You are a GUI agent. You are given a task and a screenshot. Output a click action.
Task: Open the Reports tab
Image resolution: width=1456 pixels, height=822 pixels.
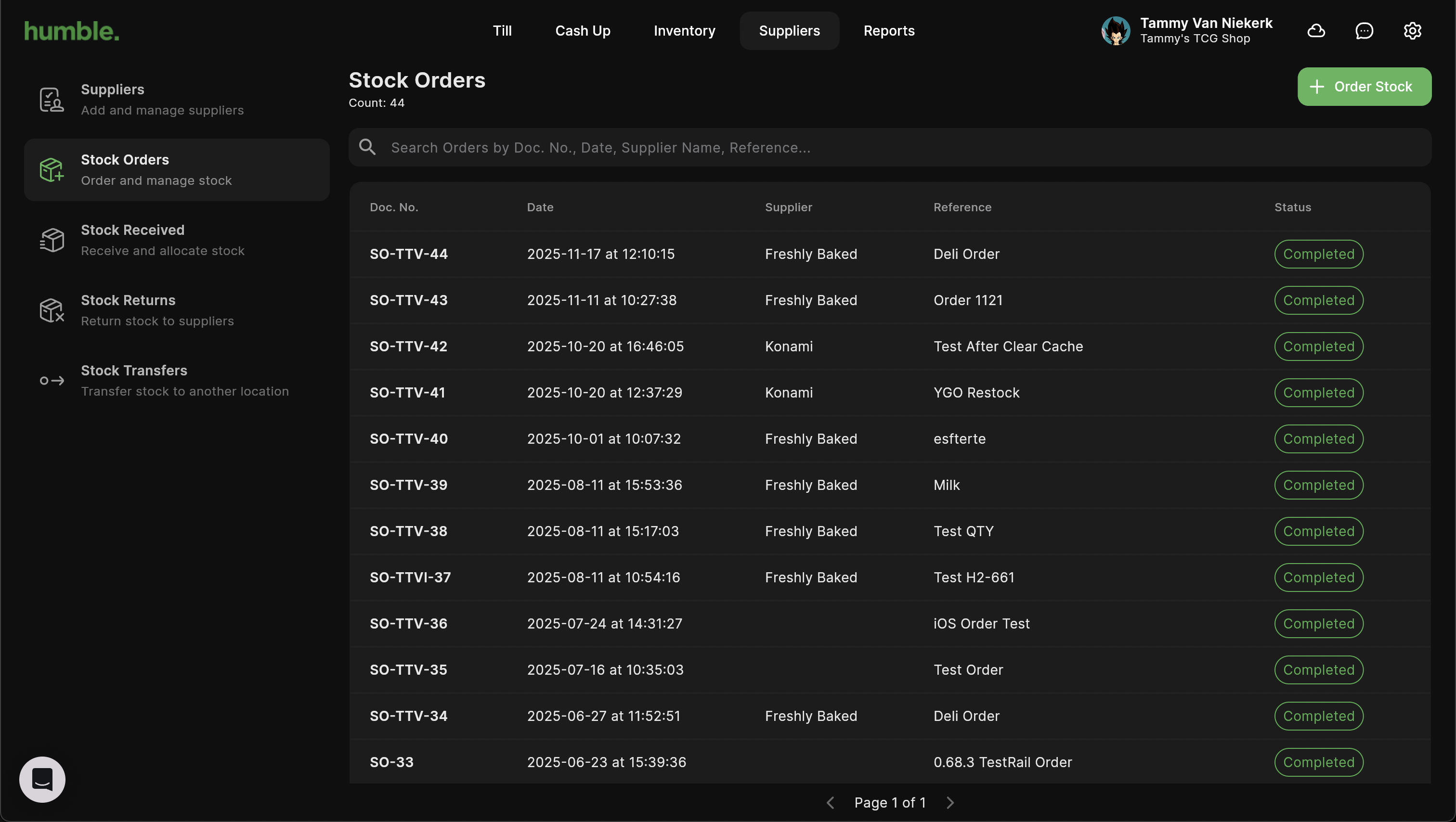(888, 30)
